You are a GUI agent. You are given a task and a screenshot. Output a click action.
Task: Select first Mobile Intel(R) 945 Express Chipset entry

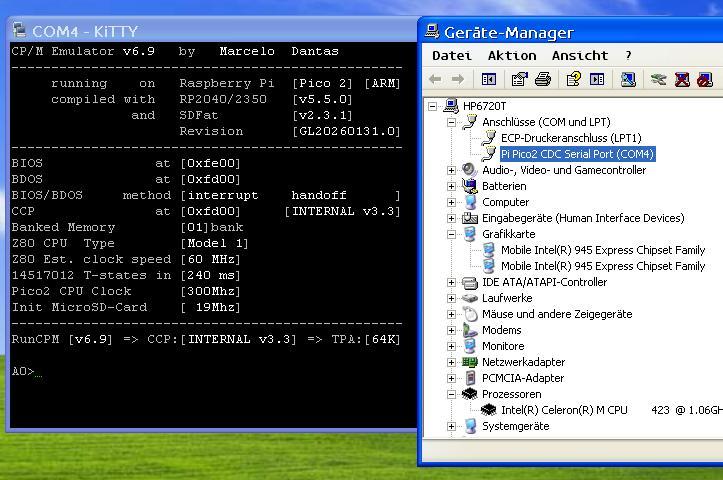click(x=603, y=250)
